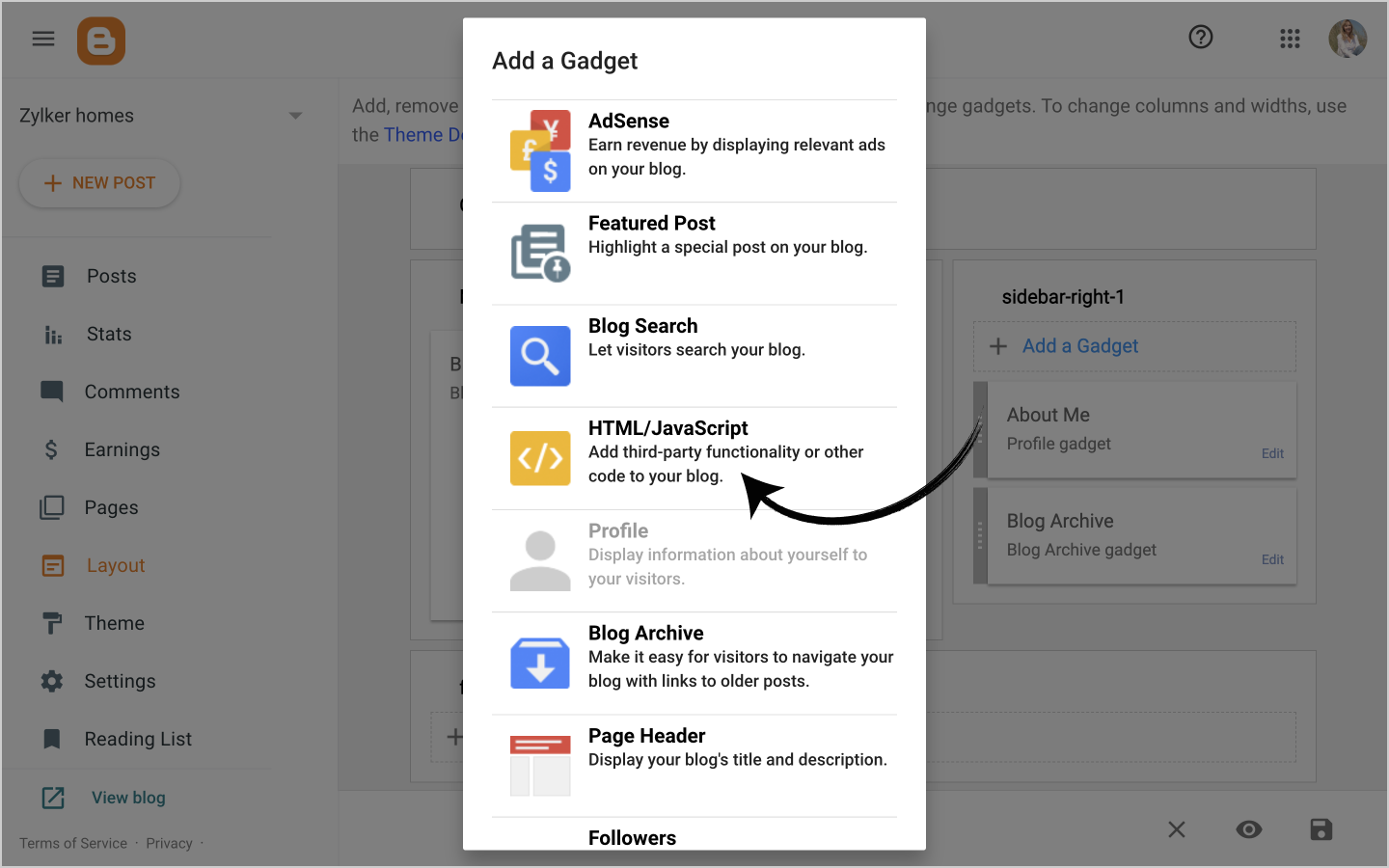Click the Settings gear icon
Viewport: 1389px width, 868px height.
52,681
